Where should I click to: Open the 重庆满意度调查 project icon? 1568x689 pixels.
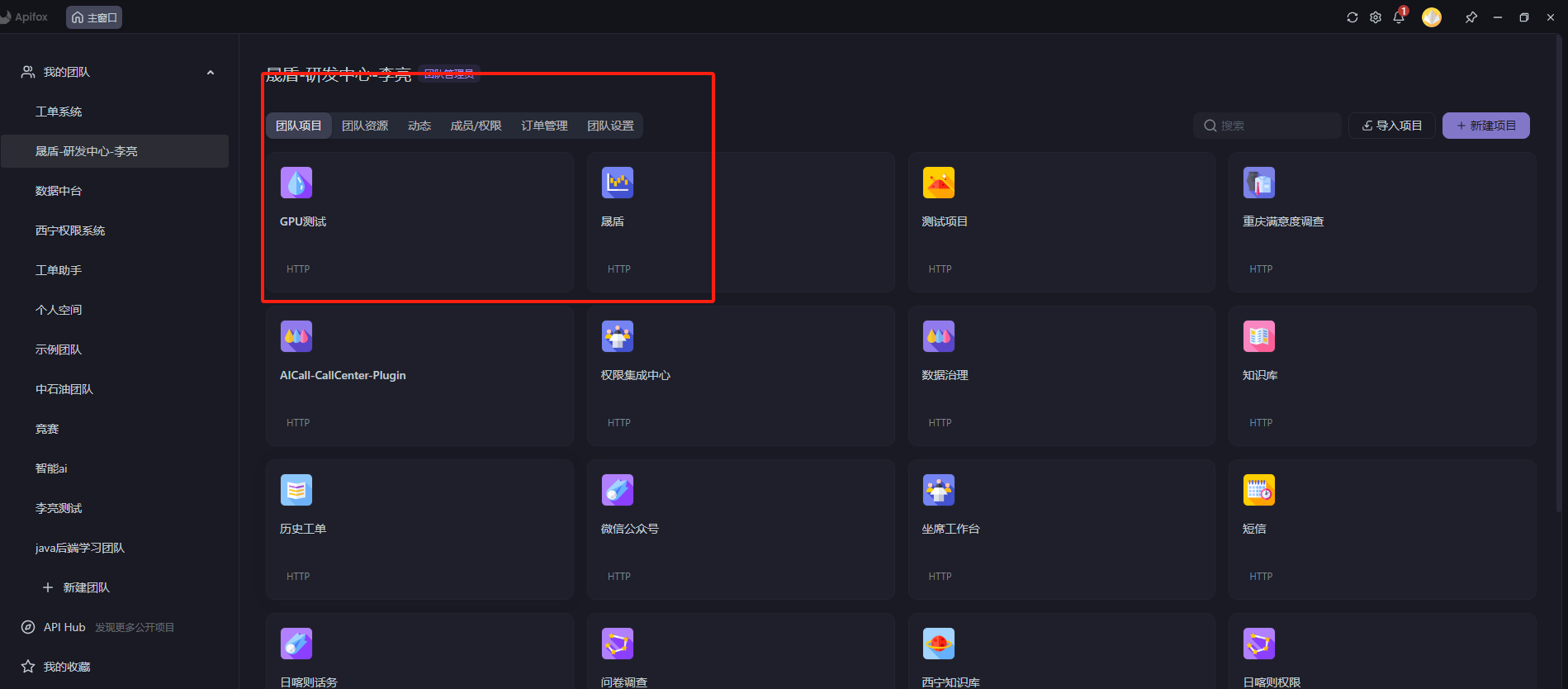(1259, 183)
